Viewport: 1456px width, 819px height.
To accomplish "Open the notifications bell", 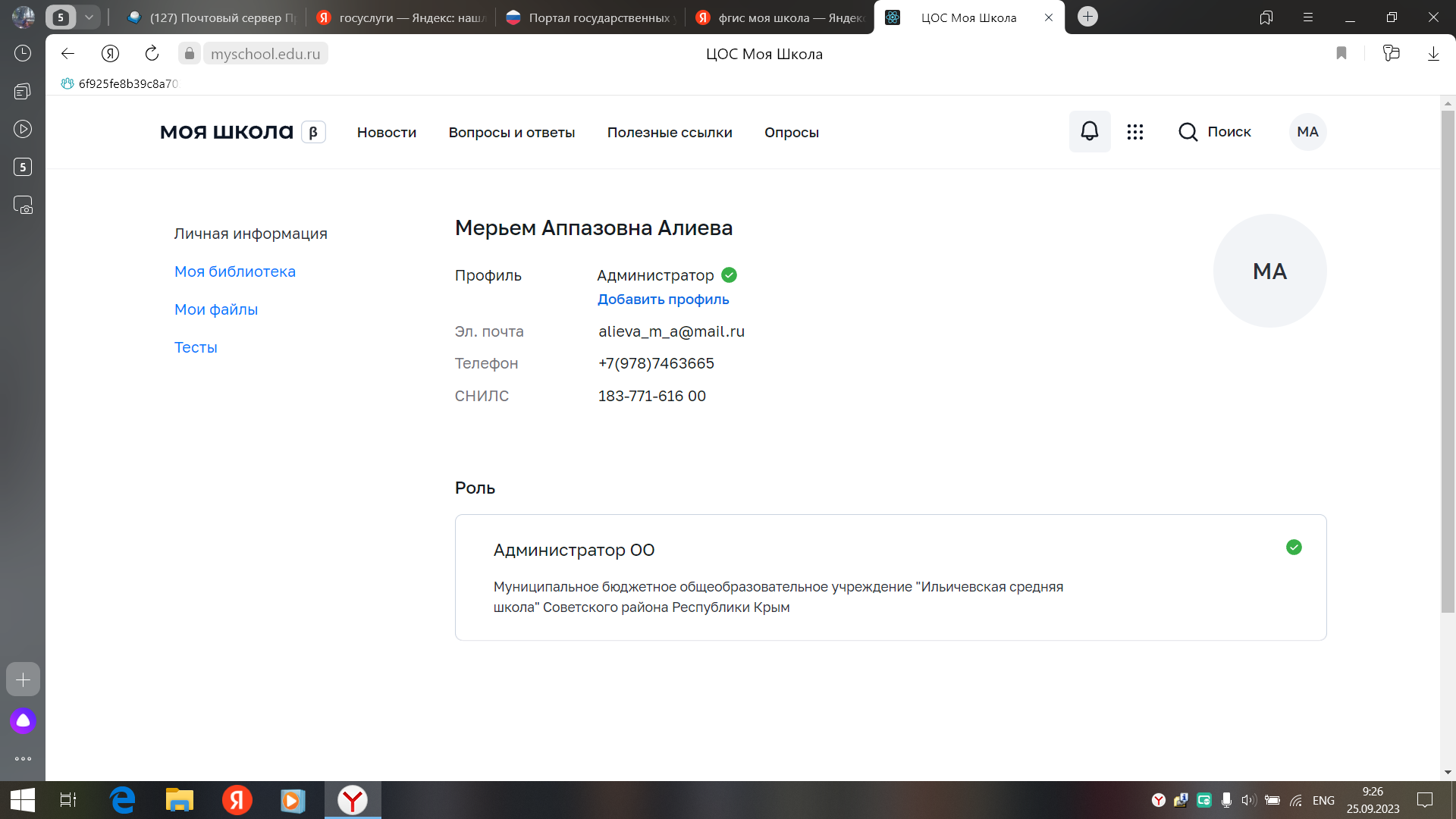I will click(x=1089, y=131).
